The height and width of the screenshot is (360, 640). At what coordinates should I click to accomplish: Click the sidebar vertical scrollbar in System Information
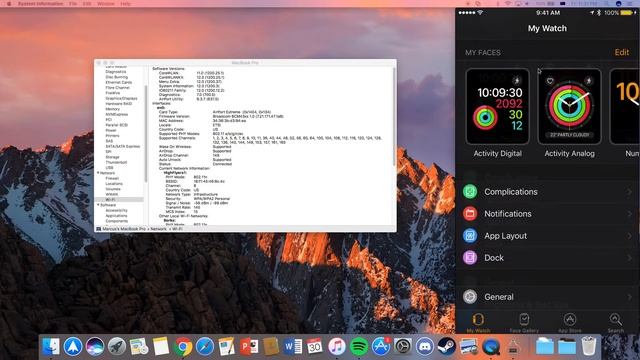pos(146,133)
